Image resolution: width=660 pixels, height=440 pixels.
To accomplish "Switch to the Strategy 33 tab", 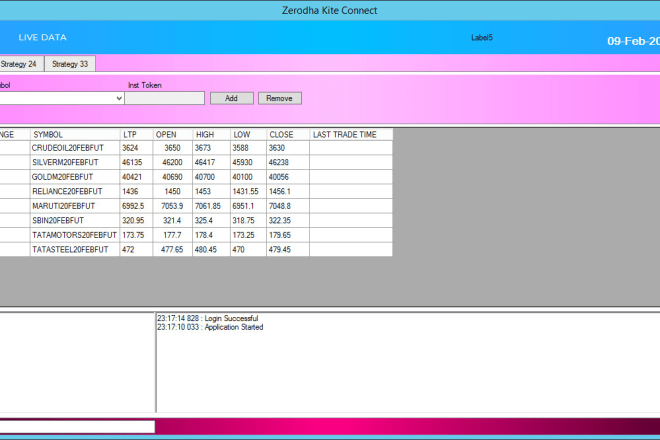I will coord(70,64).
